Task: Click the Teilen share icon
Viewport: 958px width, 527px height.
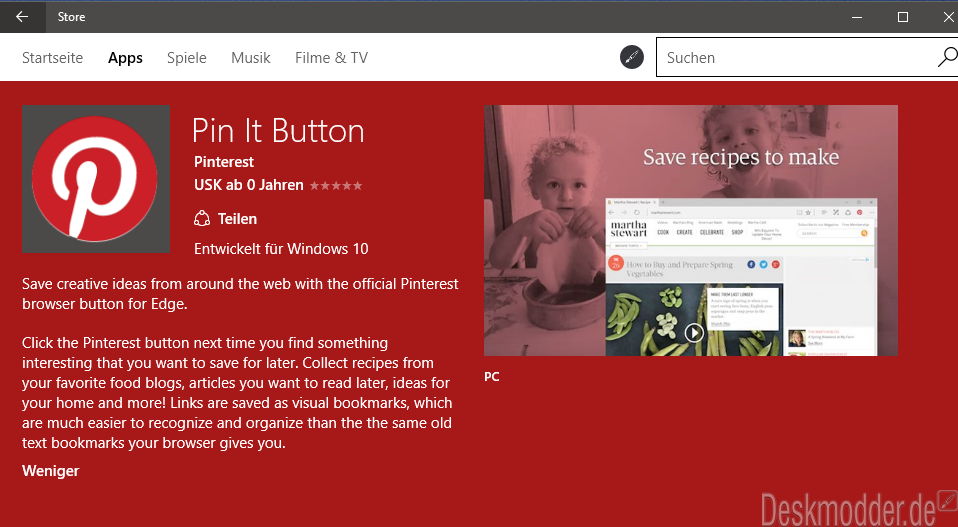Action: click(x=202, y=219)
